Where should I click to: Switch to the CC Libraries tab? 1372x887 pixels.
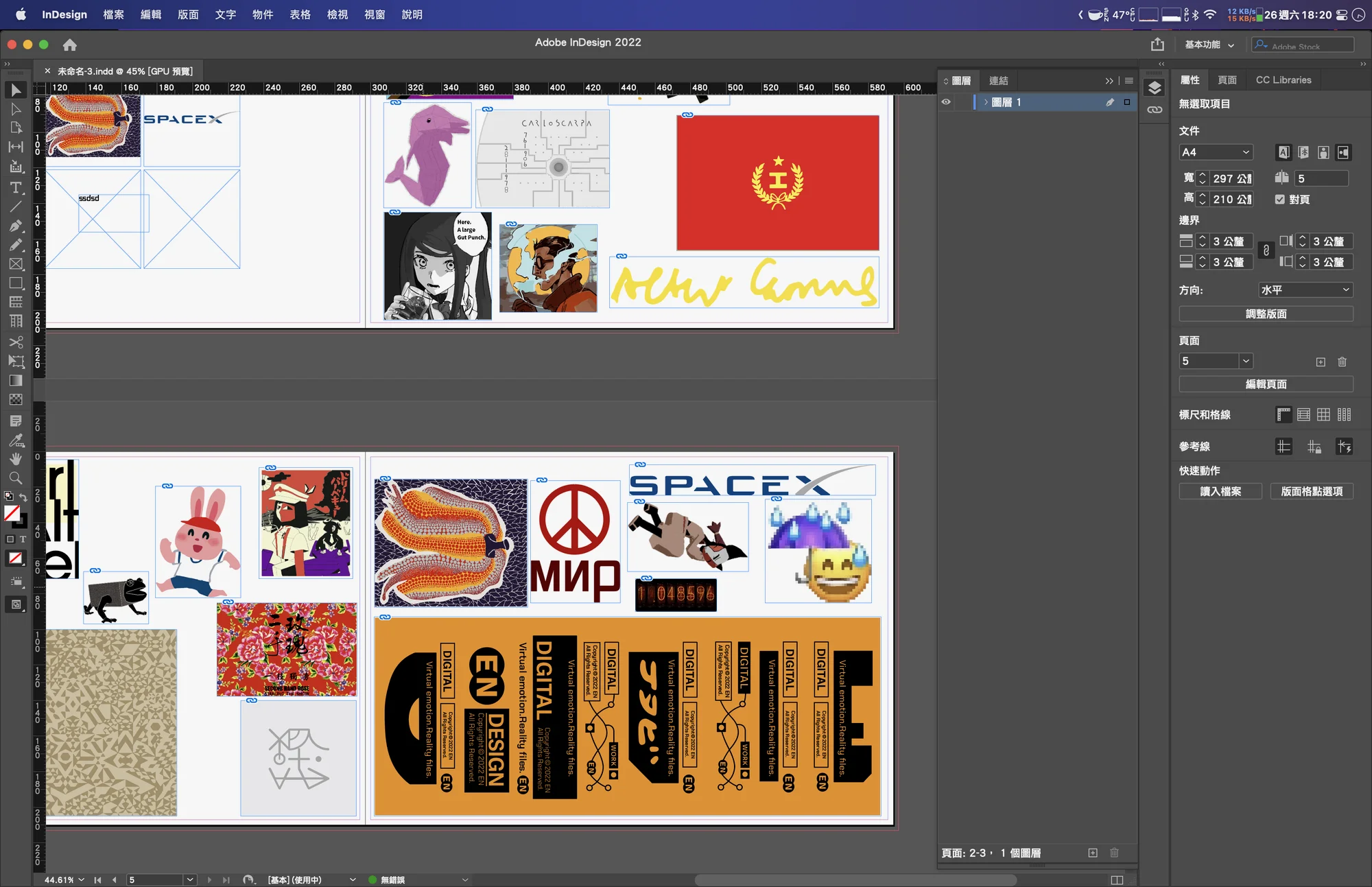(1284, 80)
